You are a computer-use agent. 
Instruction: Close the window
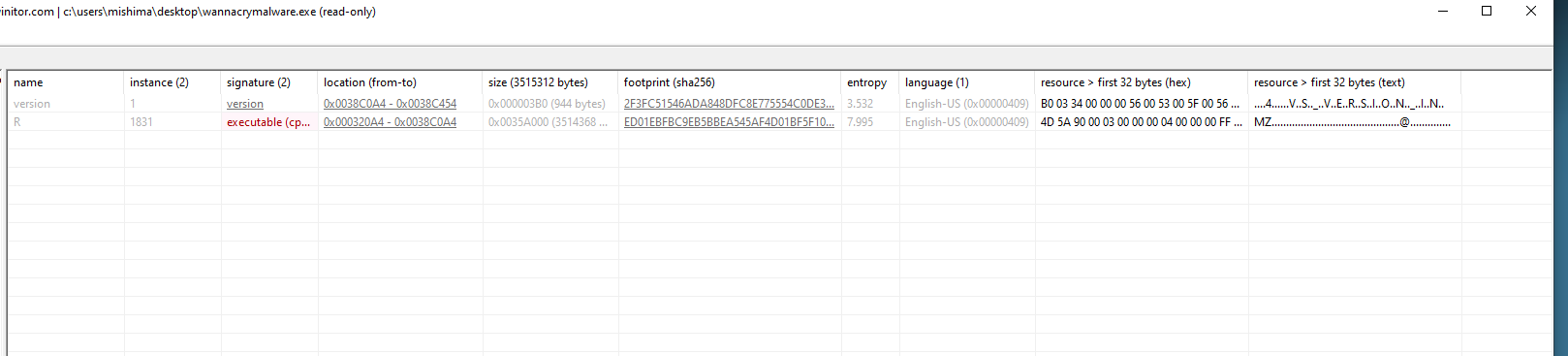(x=1531, y=12)
